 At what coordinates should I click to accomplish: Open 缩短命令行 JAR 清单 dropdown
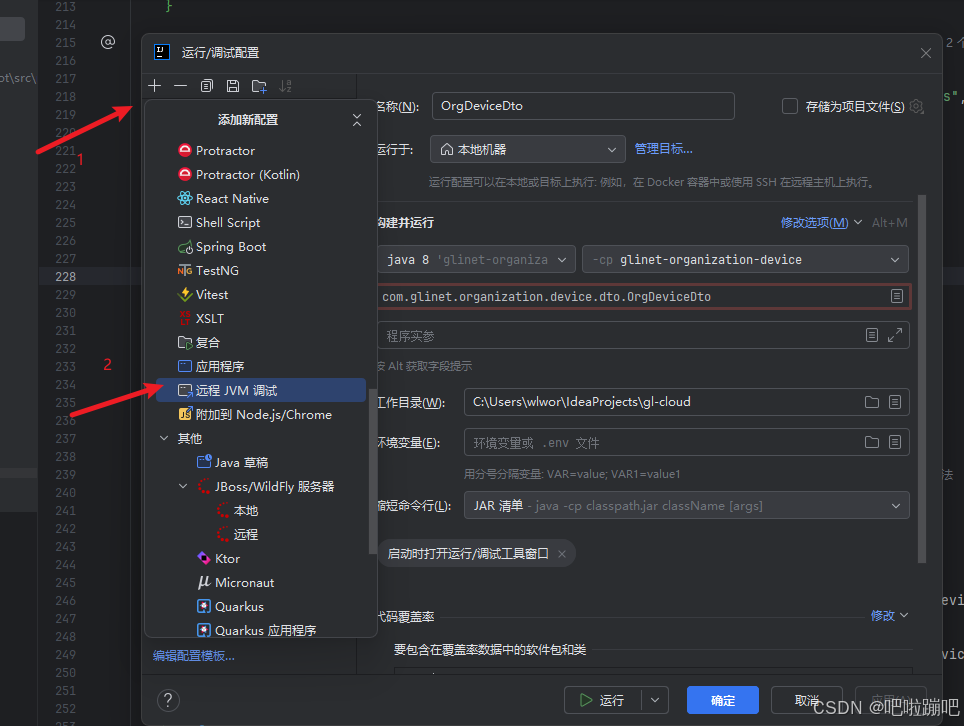[x=687, y=505]
